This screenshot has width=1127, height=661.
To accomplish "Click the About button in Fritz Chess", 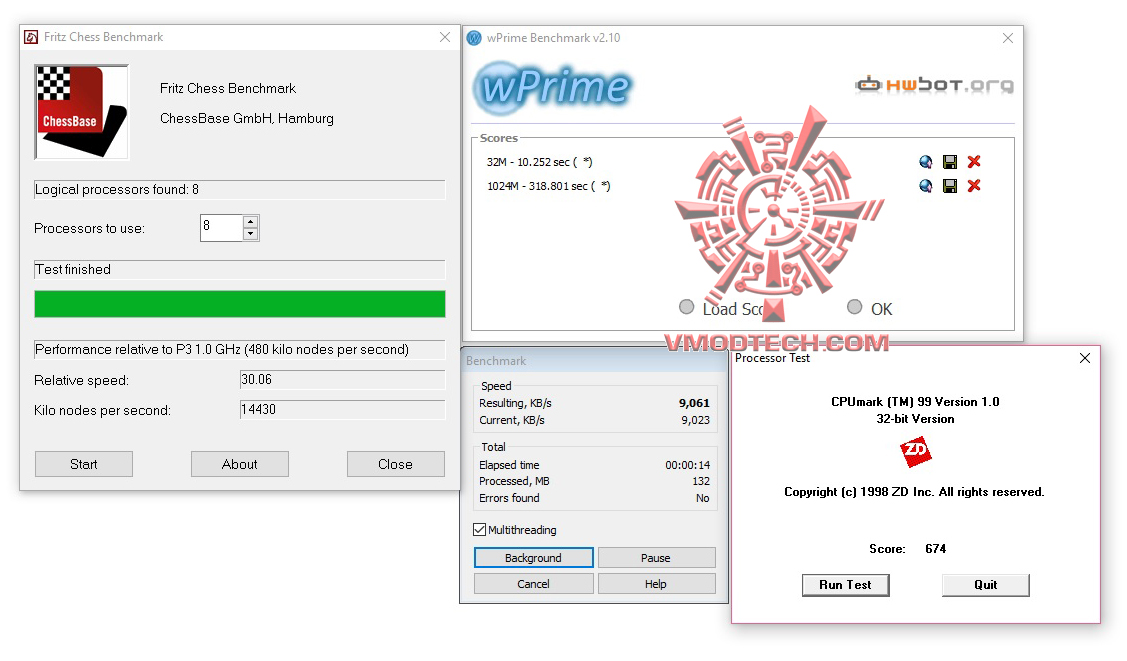I will click(x=240, y=464).
